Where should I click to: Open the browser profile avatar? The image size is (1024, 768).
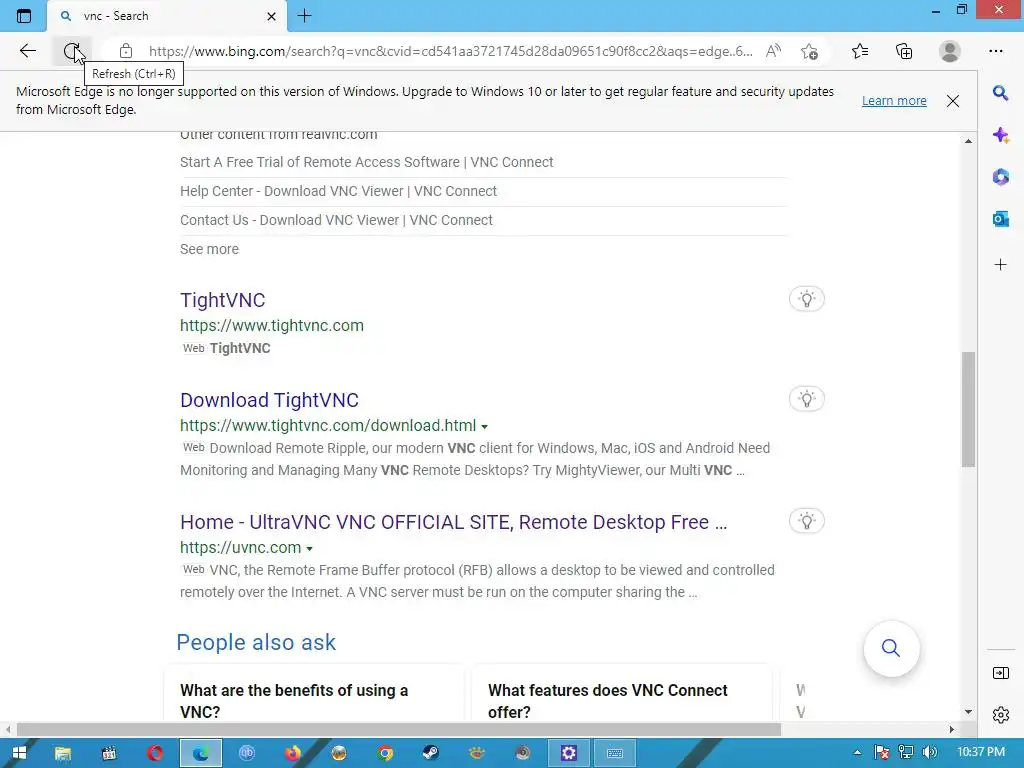tap(950, 51)
